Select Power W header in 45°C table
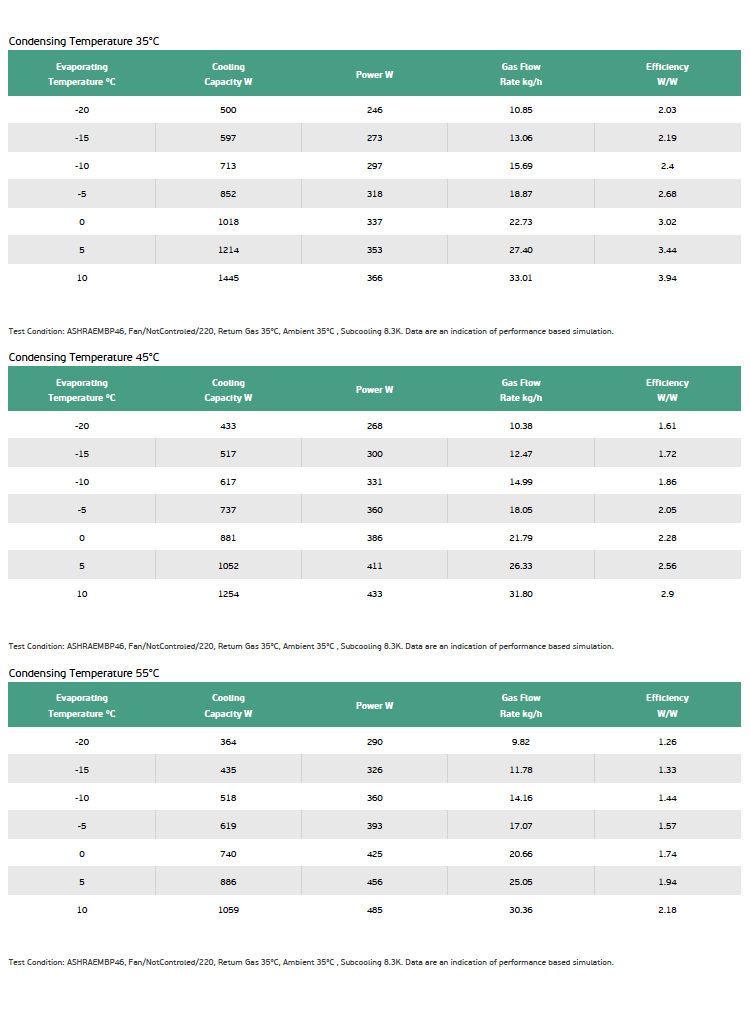The width and height of the screenshot is (750, 1011). (375, 389)
